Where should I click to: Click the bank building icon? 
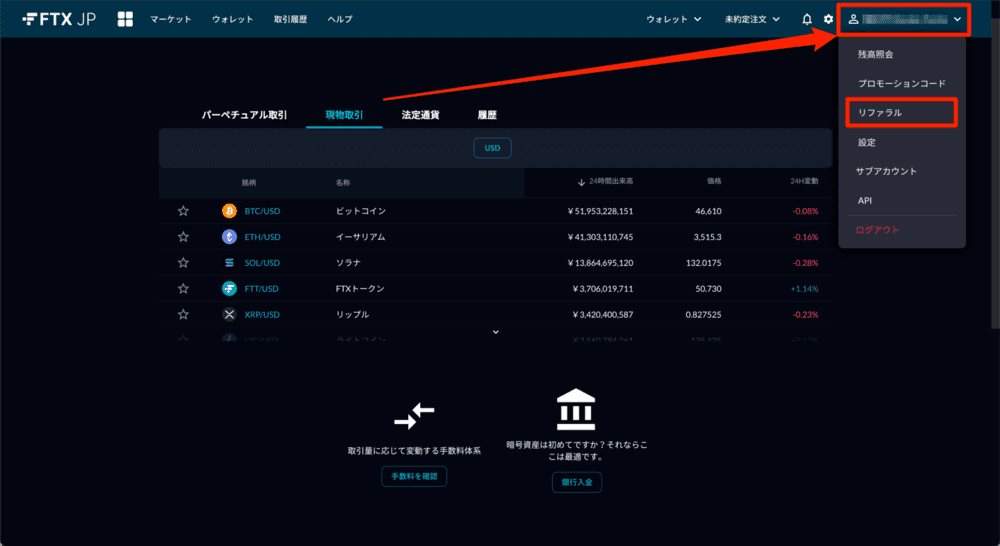[576, 410]
